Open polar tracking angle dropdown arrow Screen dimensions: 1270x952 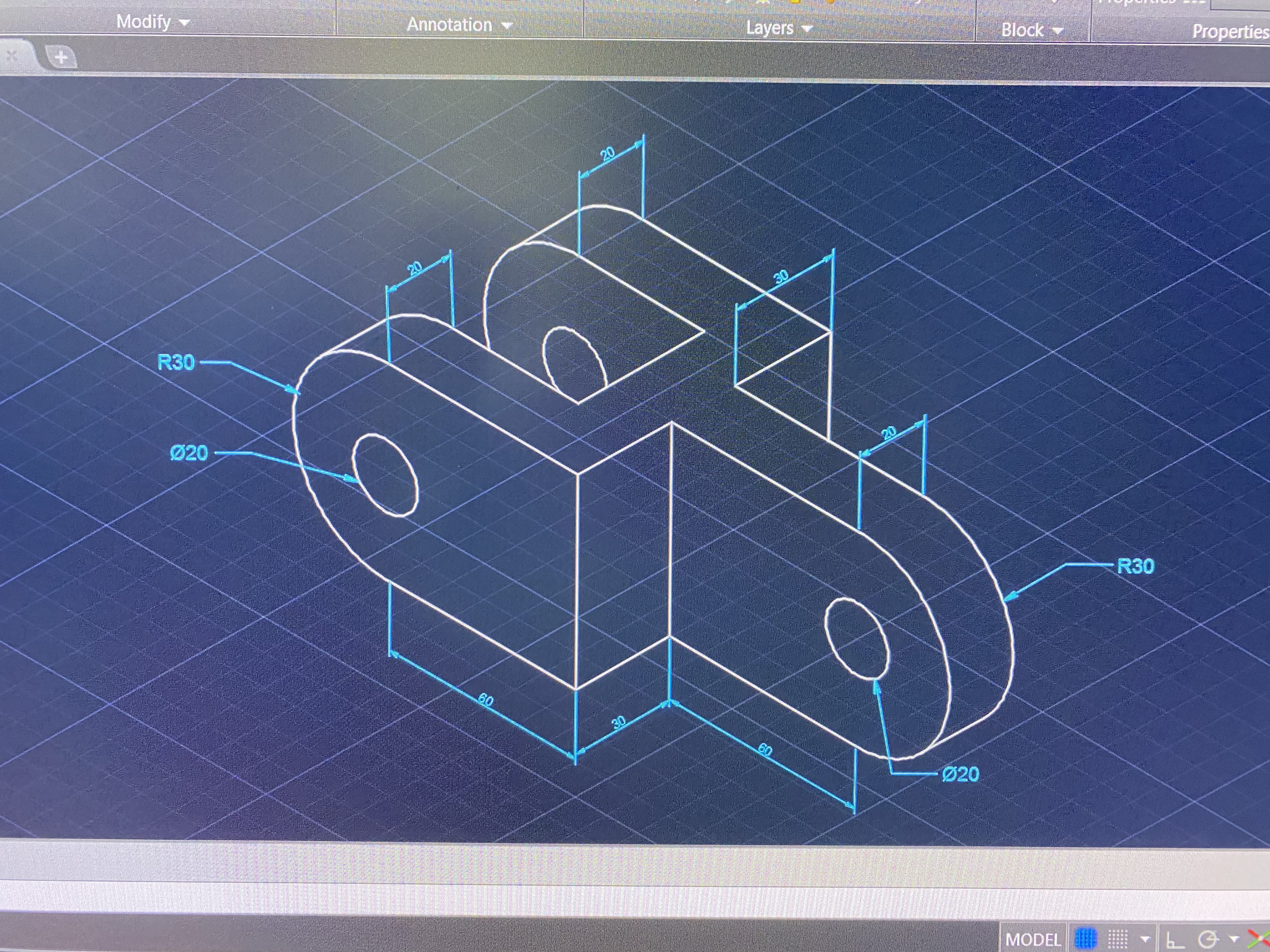coord(1233,939)
